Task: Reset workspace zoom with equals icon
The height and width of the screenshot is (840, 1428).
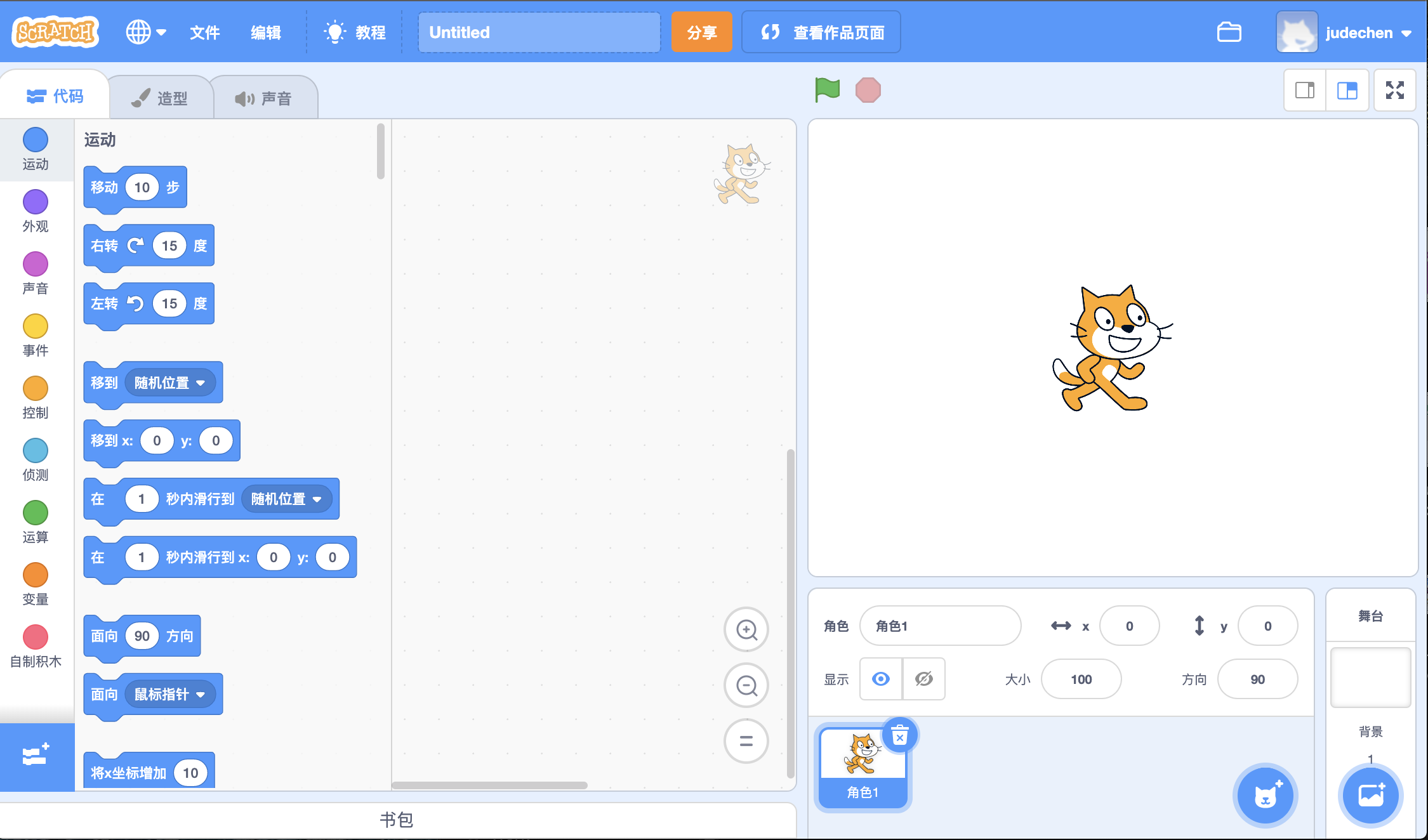Action: [x=746, y=741]
